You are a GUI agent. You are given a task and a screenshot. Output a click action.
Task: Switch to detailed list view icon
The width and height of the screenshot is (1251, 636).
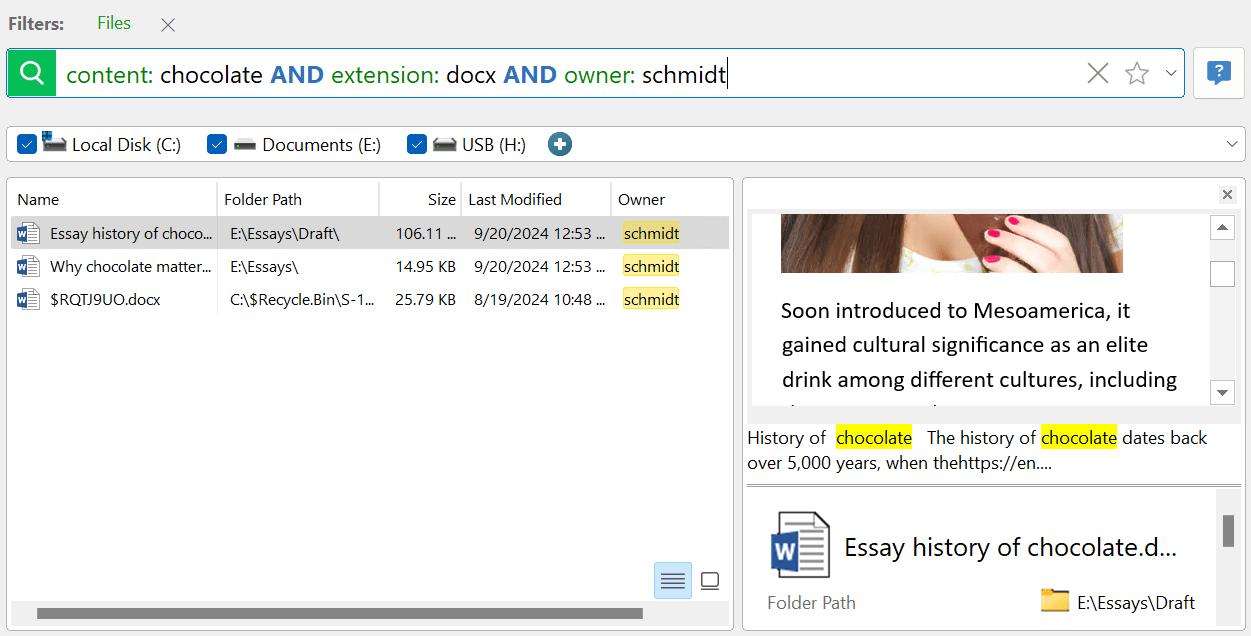[x=673, y=581]
